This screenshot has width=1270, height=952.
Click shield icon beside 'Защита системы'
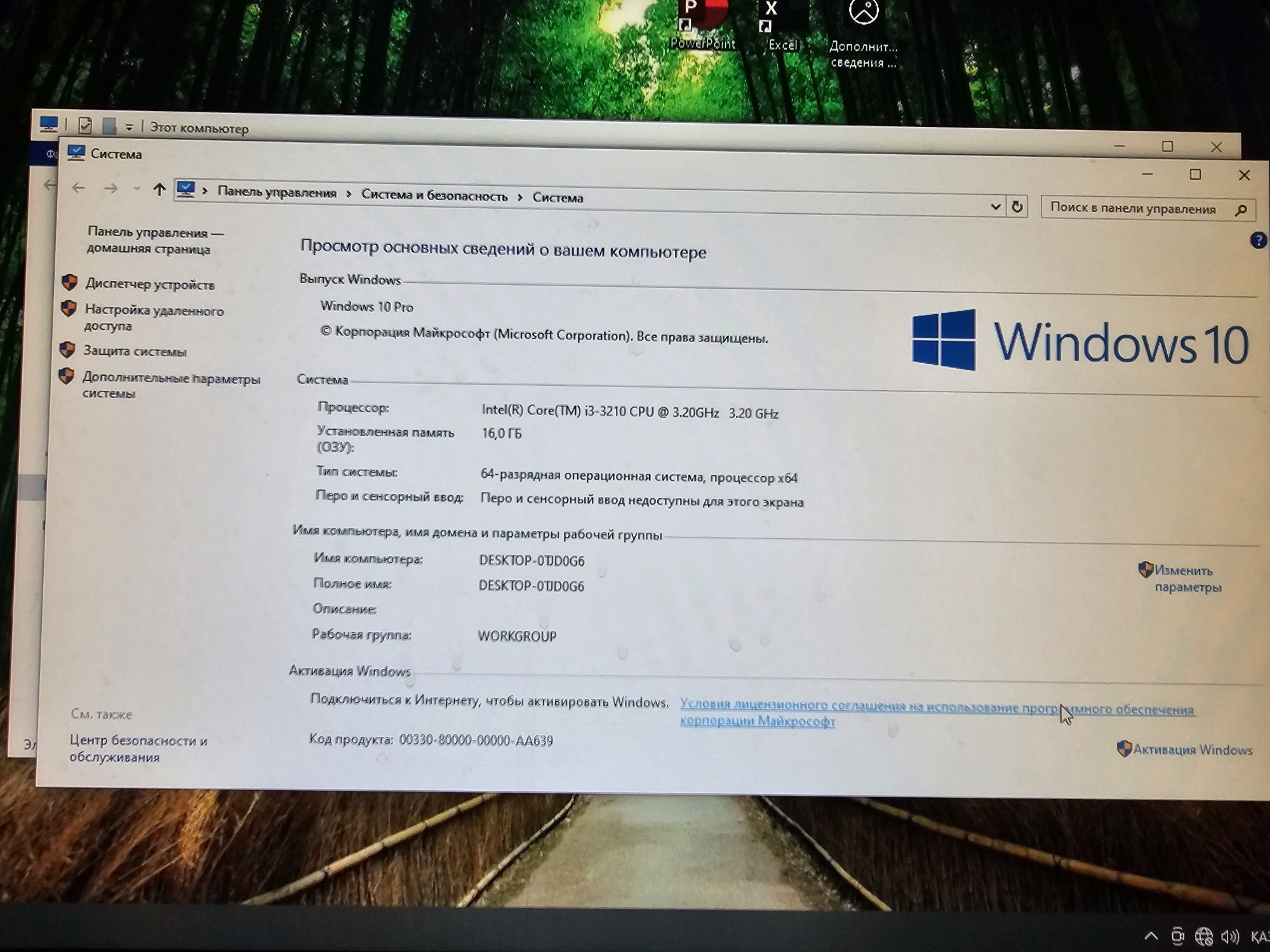coord(67,350)
